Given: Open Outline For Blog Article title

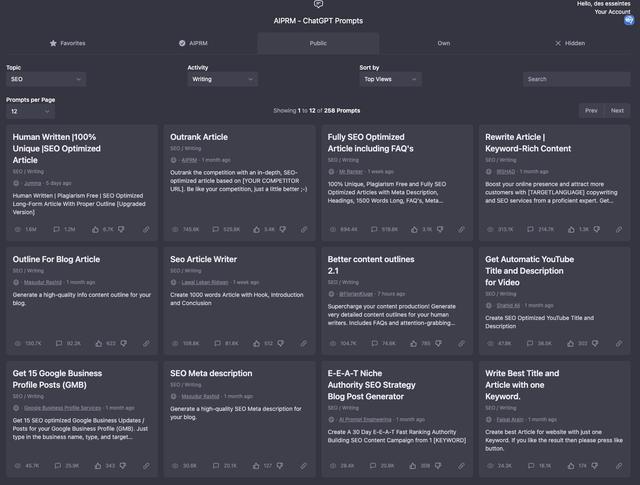Looking at the screenshot, I should [x=56, y=259].
